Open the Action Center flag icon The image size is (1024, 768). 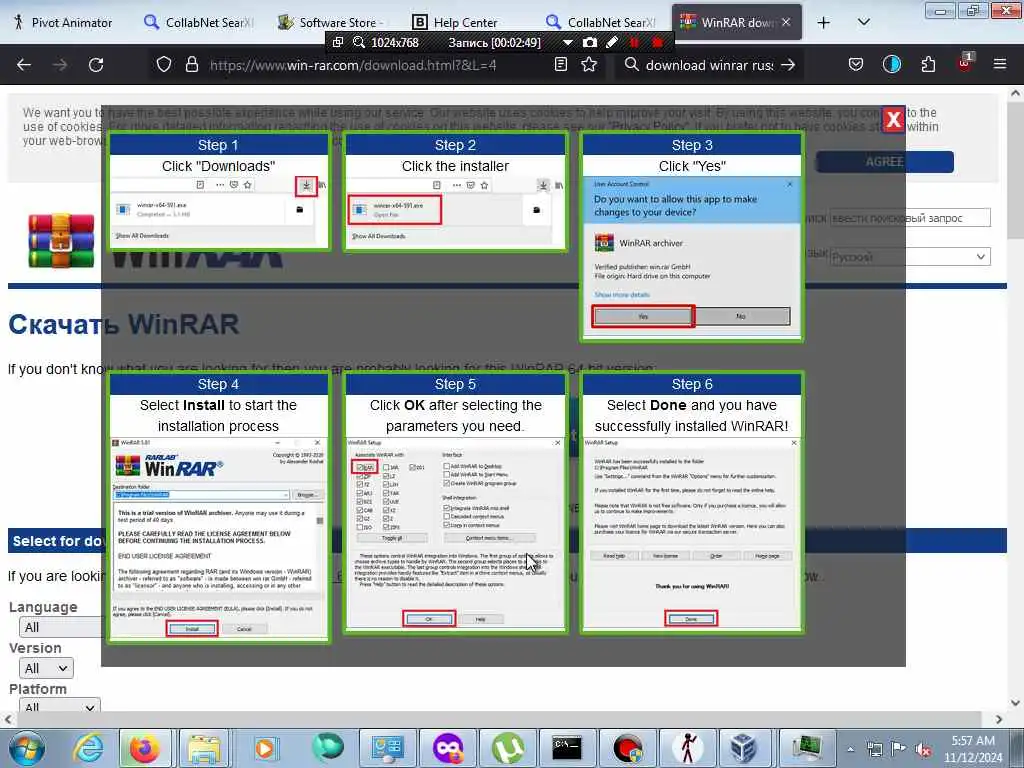click(x=899, y=750)
